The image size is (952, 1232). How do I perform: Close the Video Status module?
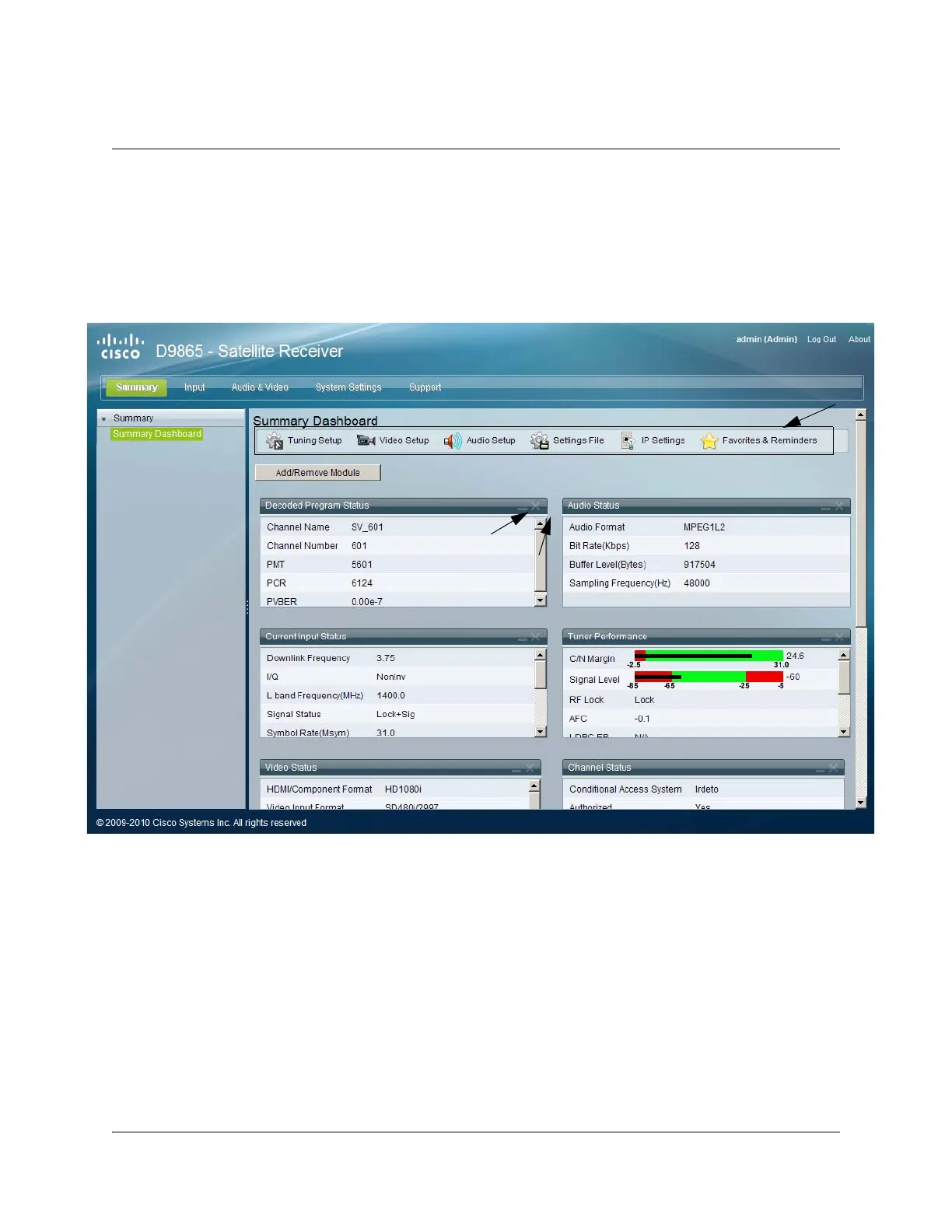pyautogui.click(x=529, y=768)
